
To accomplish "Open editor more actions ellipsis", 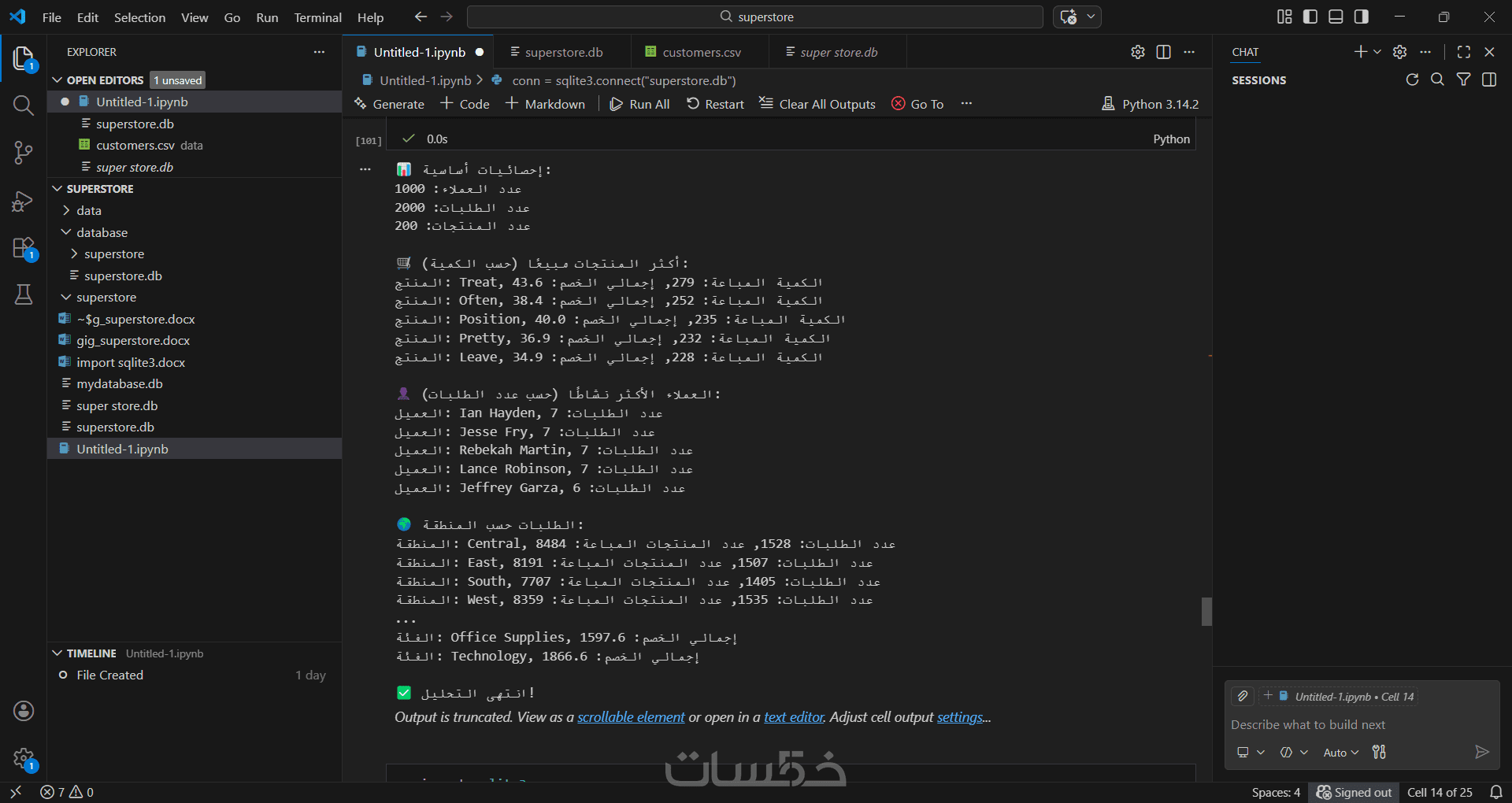I will (1189, 52).
